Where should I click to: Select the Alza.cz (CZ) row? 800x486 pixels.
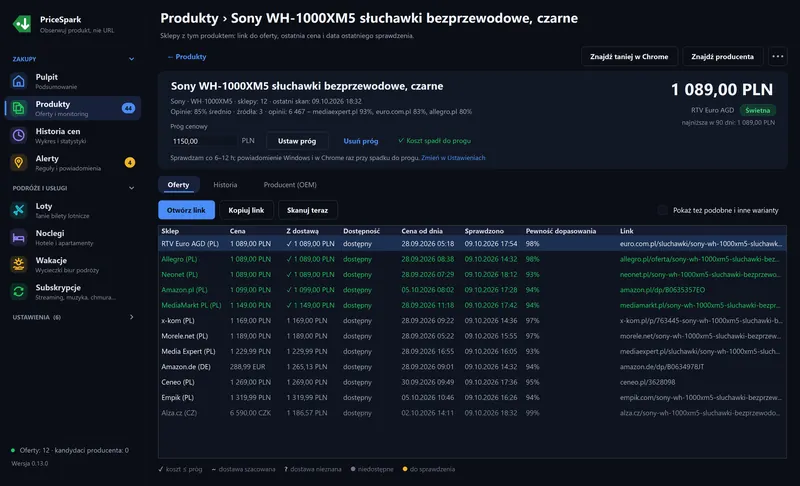click(x=472, y=413)
